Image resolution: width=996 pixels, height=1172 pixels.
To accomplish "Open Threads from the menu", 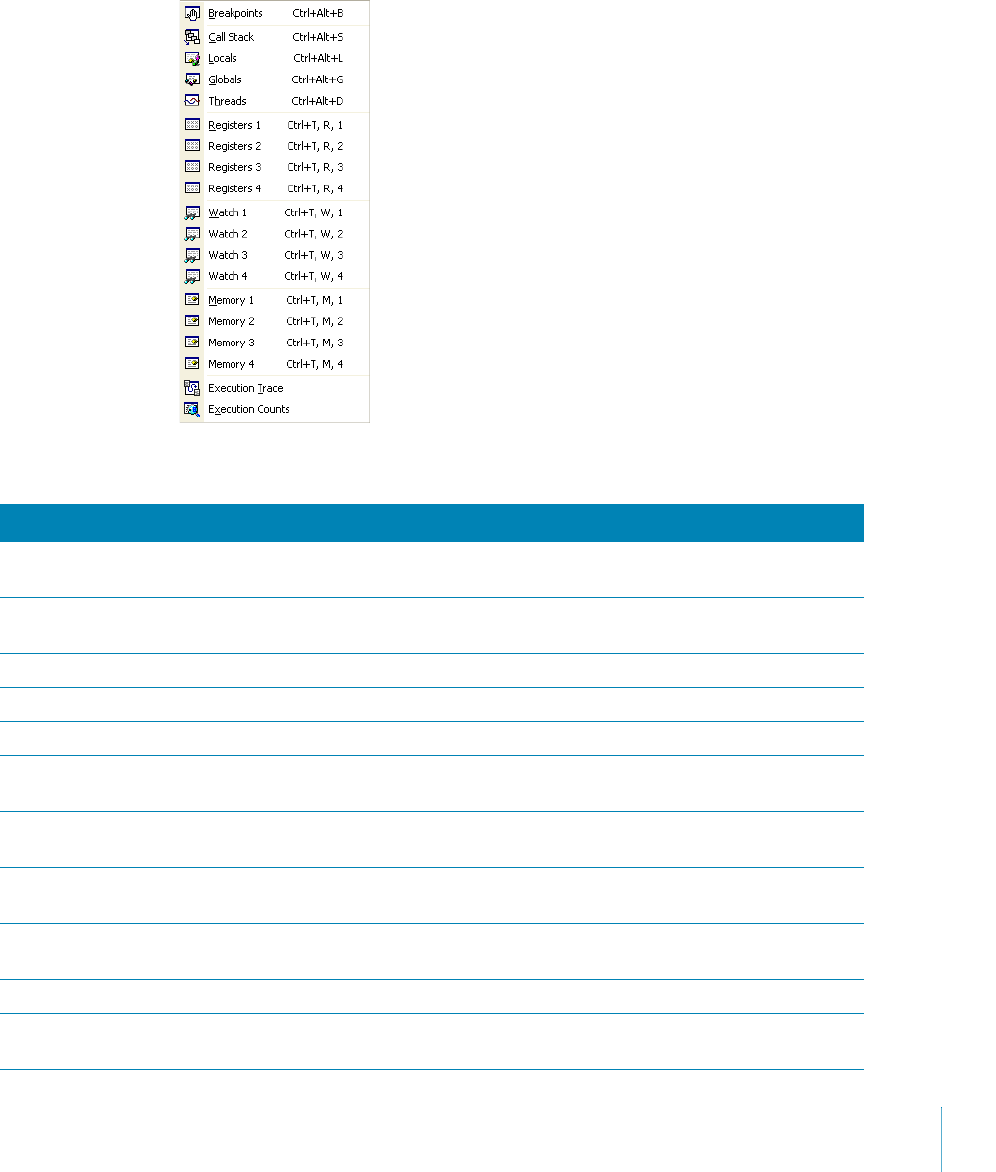I will [275, 101].
